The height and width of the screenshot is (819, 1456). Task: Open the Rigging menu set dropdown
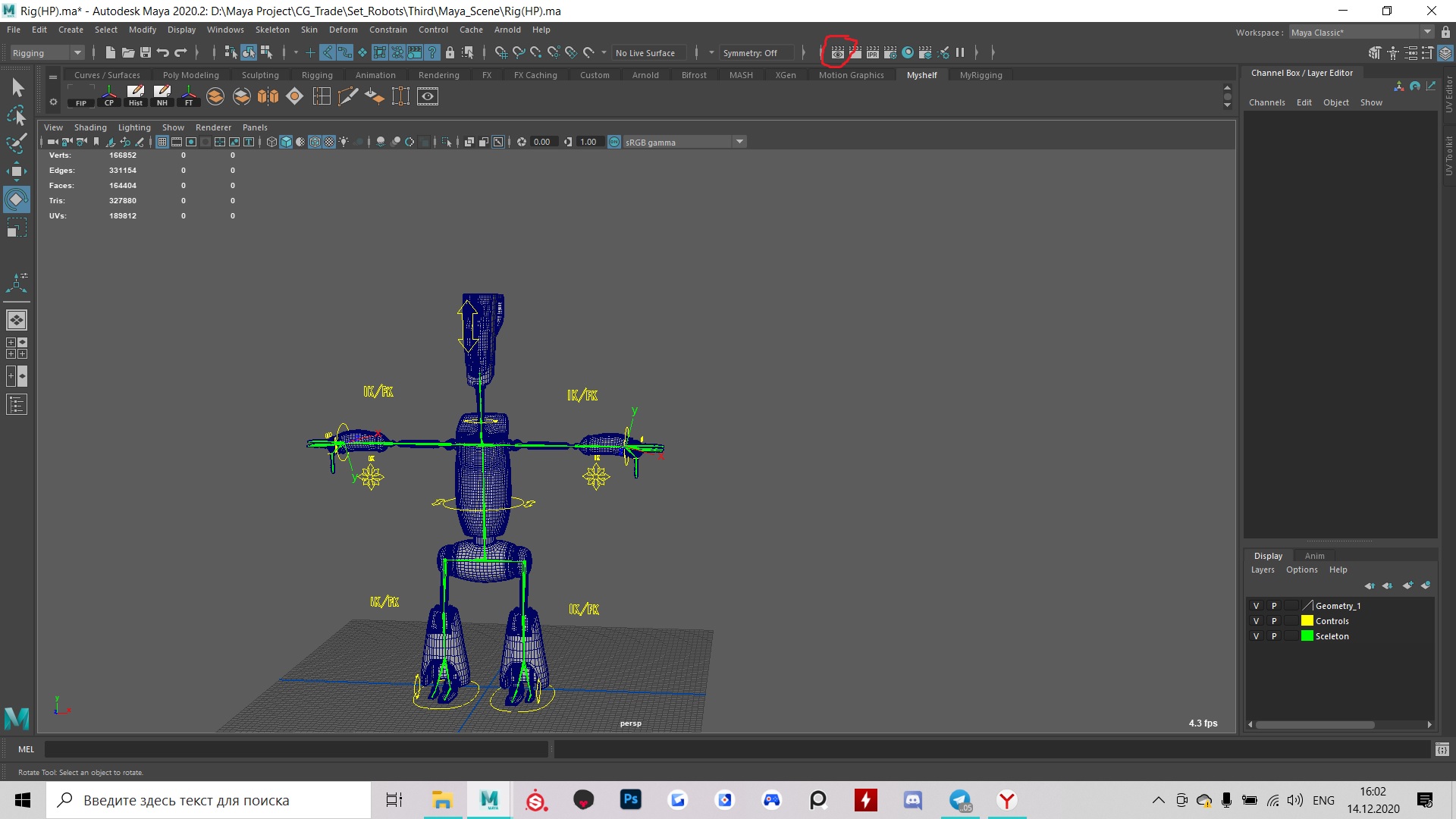click(77, 52)
